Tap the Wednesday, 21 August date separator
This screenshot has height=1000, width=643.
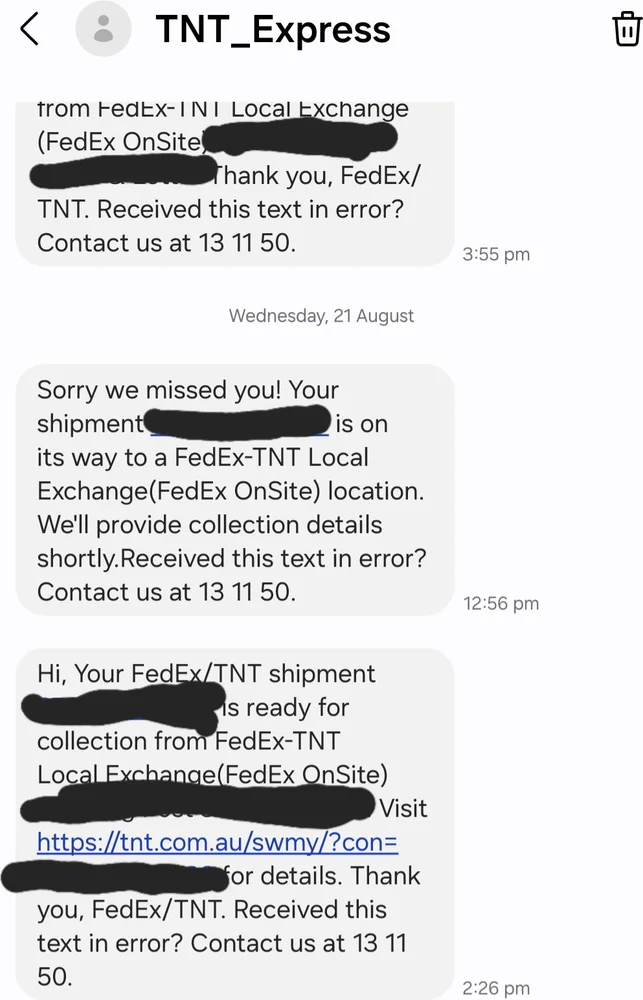pos(321,315)
